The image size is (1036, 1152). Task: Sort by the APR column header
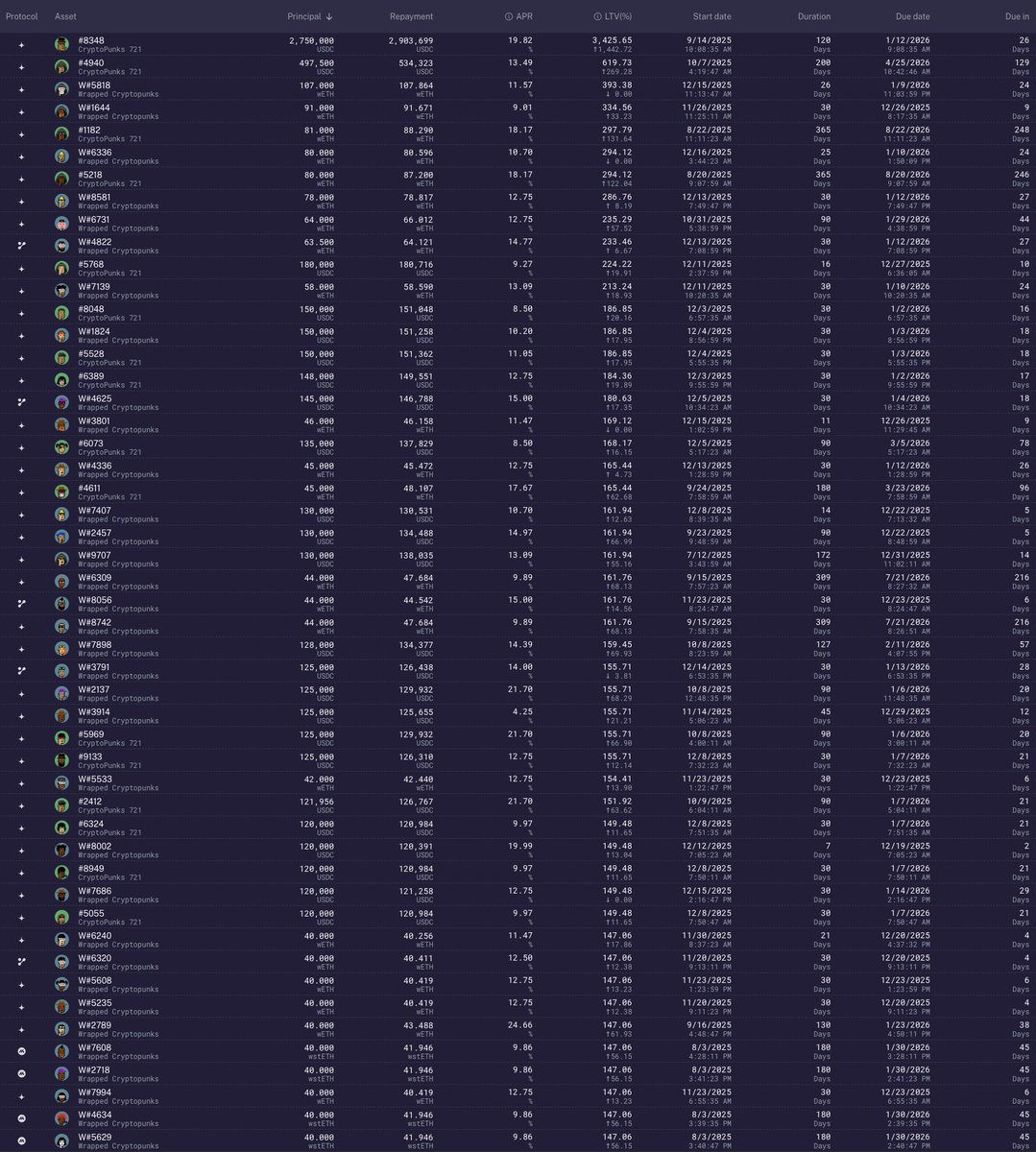tap(524, 16)
